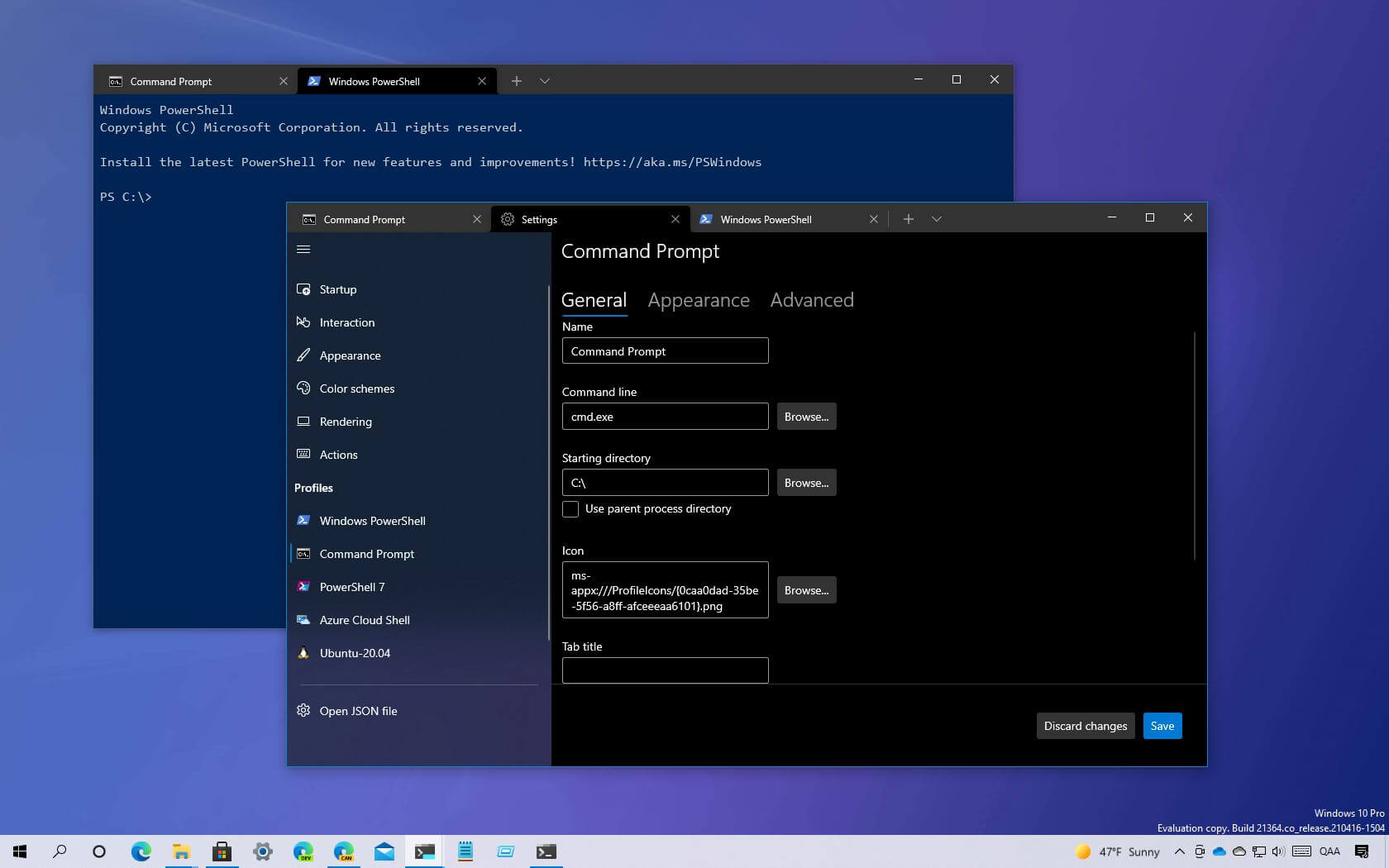Toggle the hamburger navigation menu in Settings
Screen dimensions: 1389x868
point(303,249)
